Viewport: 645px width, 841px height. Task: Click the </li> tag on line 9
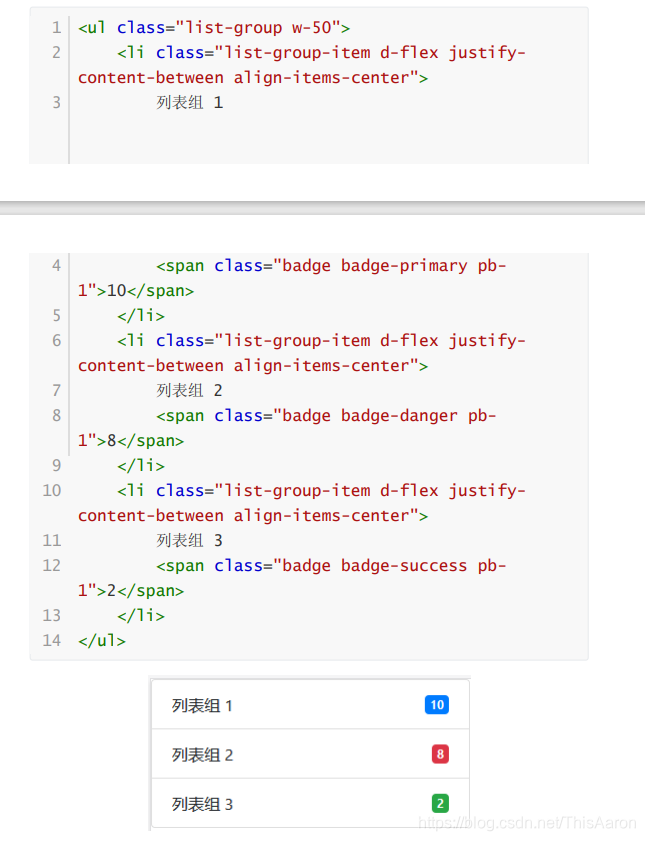pos(141,466)
